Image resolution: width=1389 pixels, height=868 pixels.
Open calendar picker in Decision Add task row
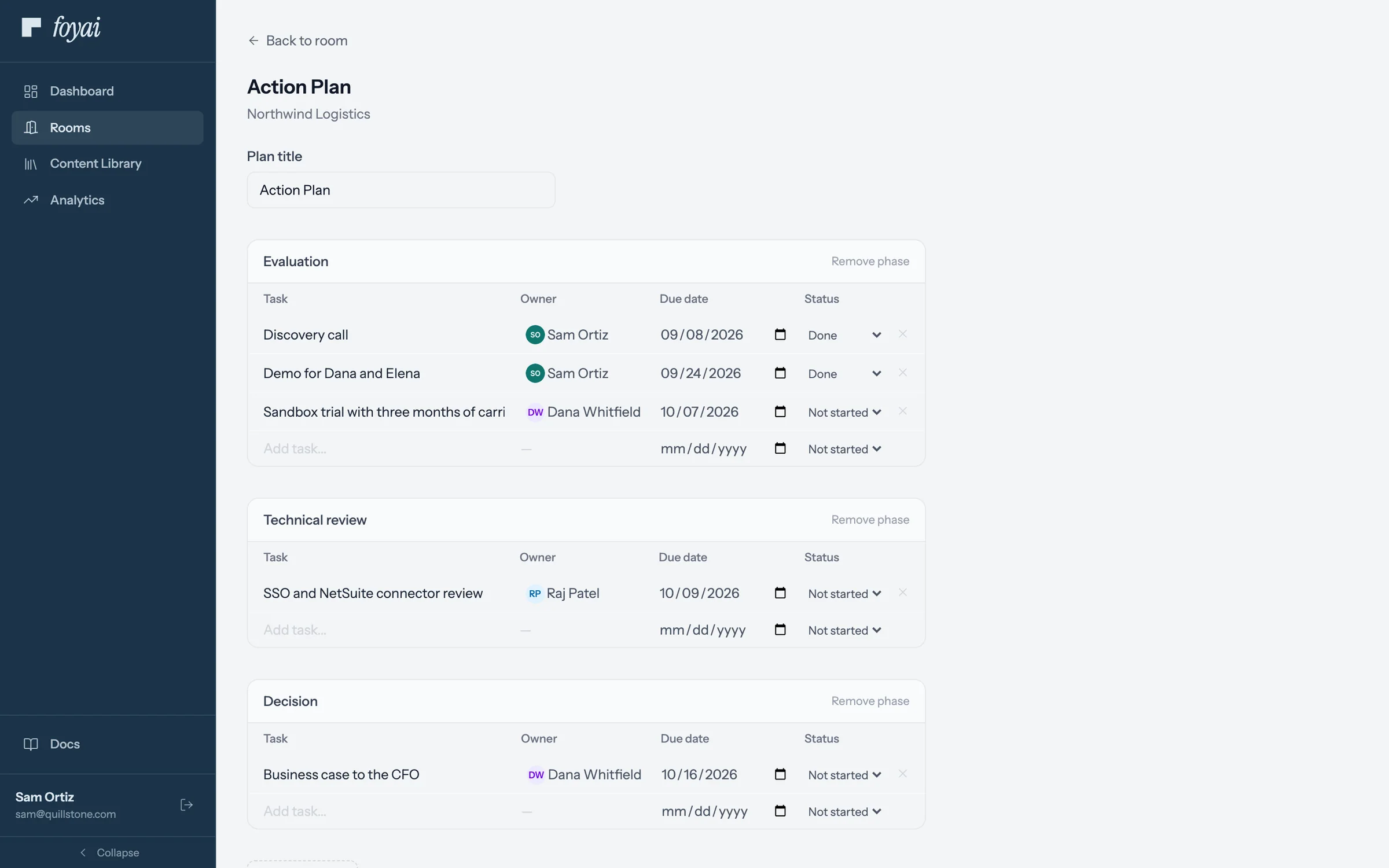(780, 811)
